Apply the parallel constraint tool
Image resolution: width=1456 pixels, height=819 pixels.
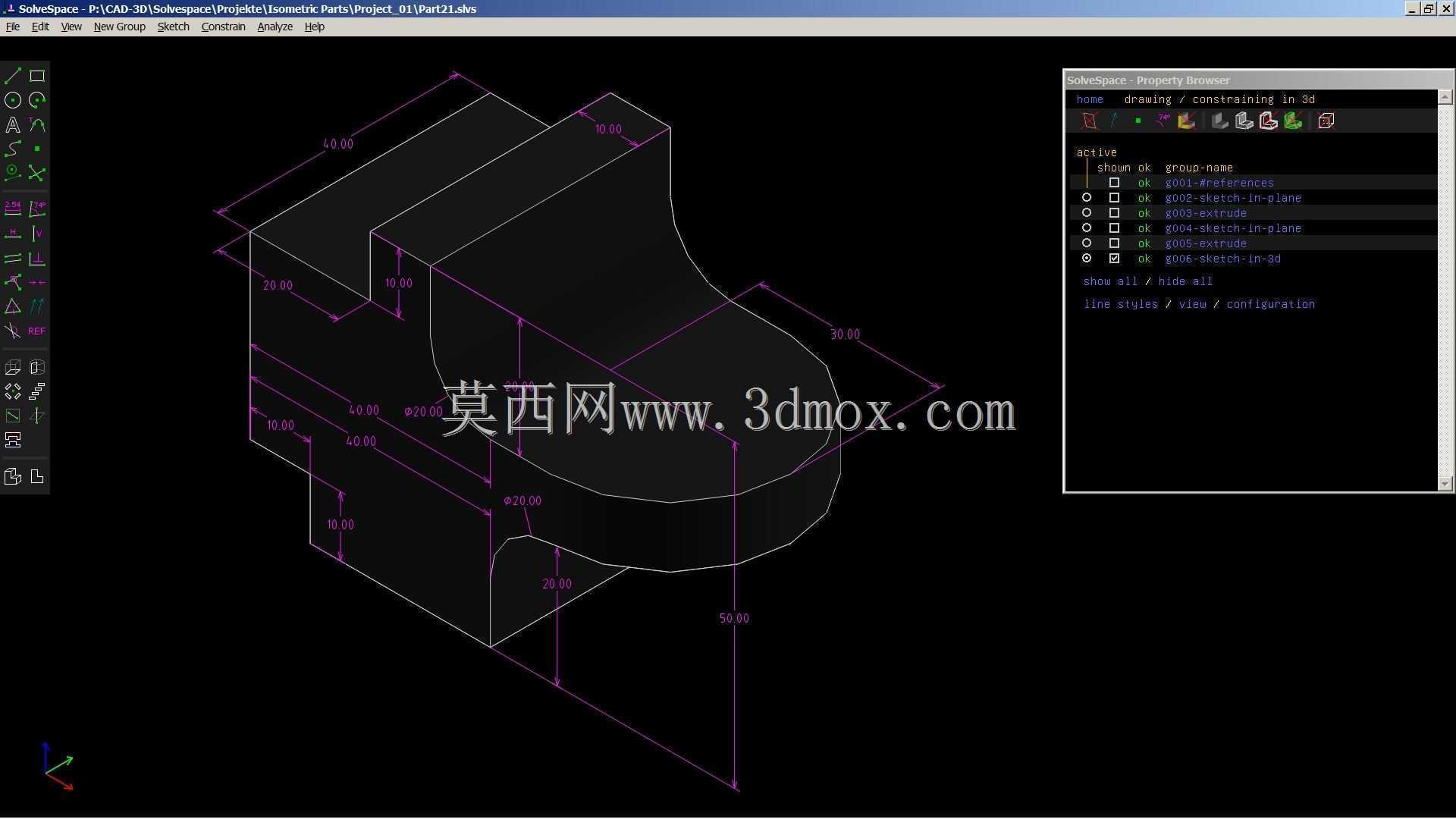pyautogui.click(x=13, y=259)
